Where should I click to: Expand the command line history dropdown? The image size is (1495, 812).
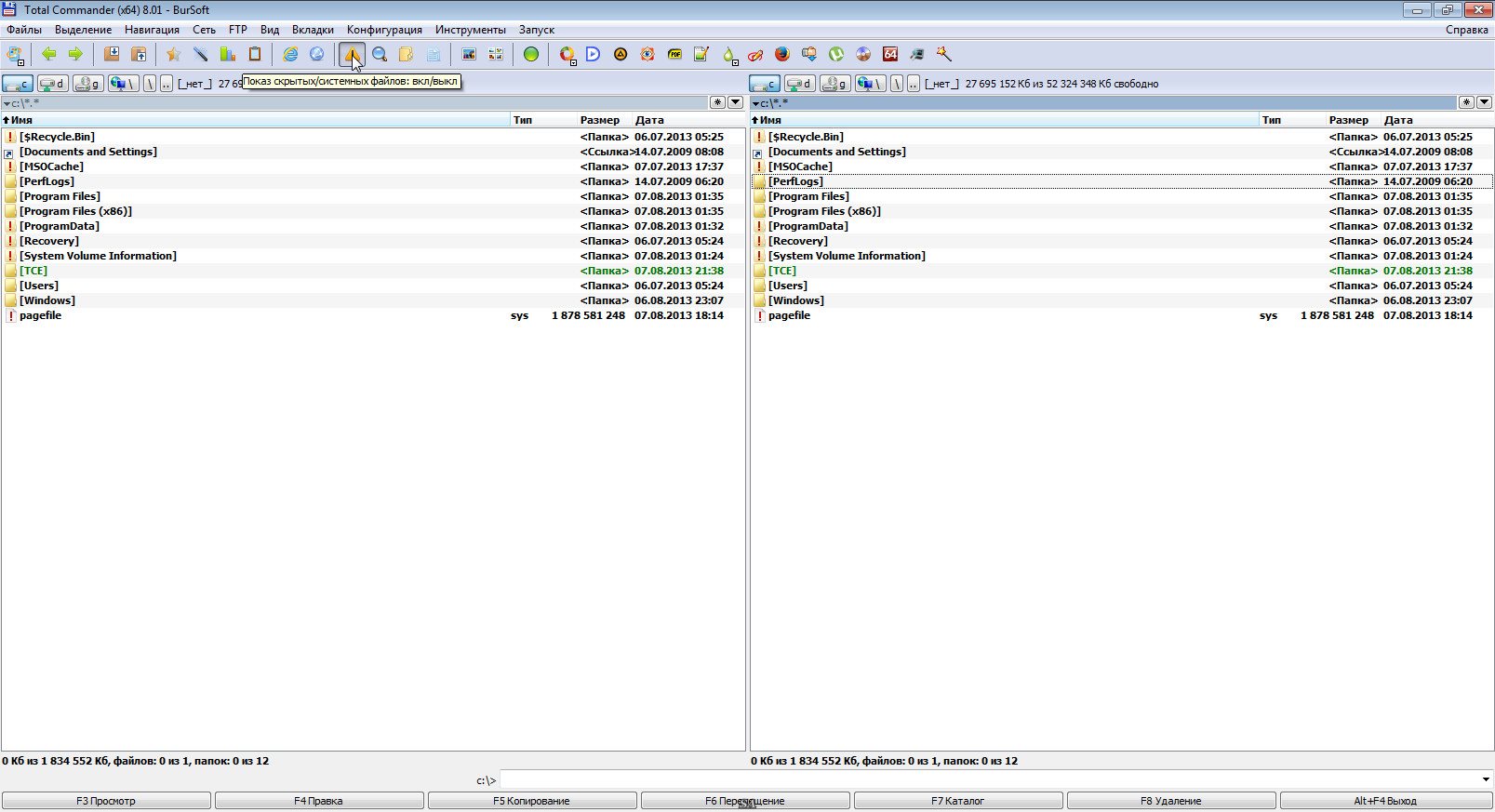coord(1485,779)
